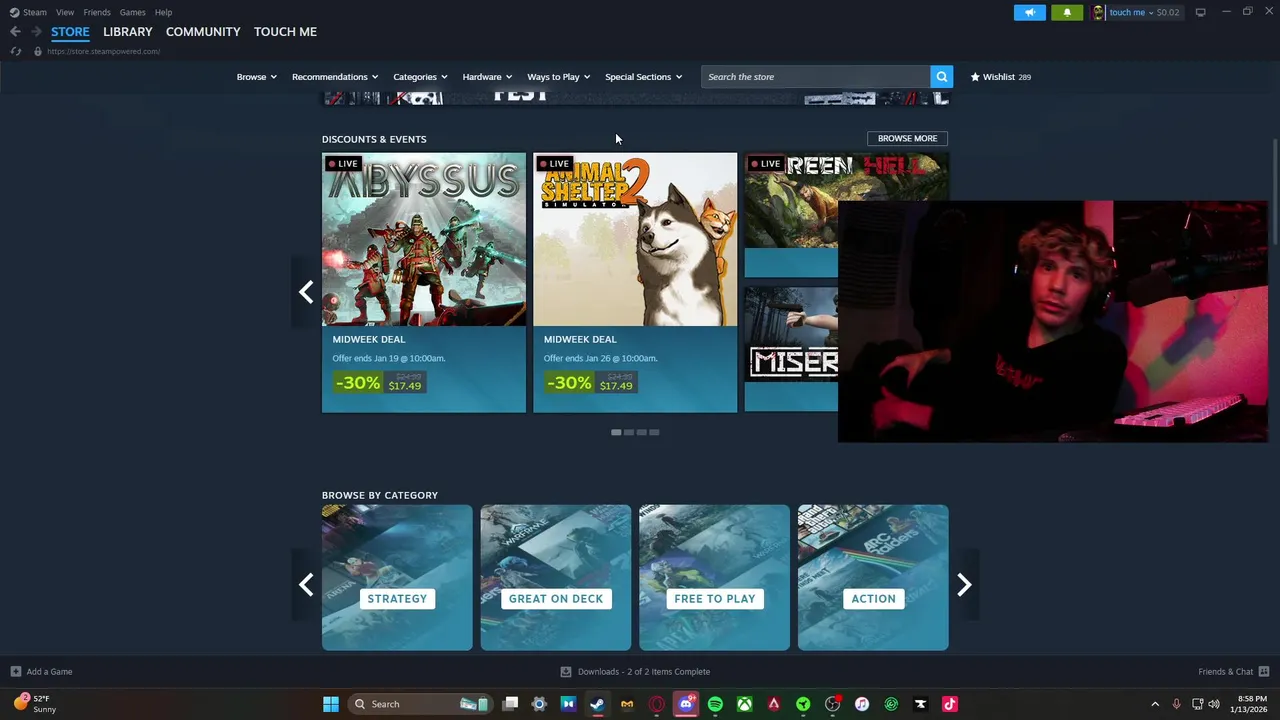Click the magnifier search button
The width and height of the screenshot is (1280, 720).
point(941,77)
